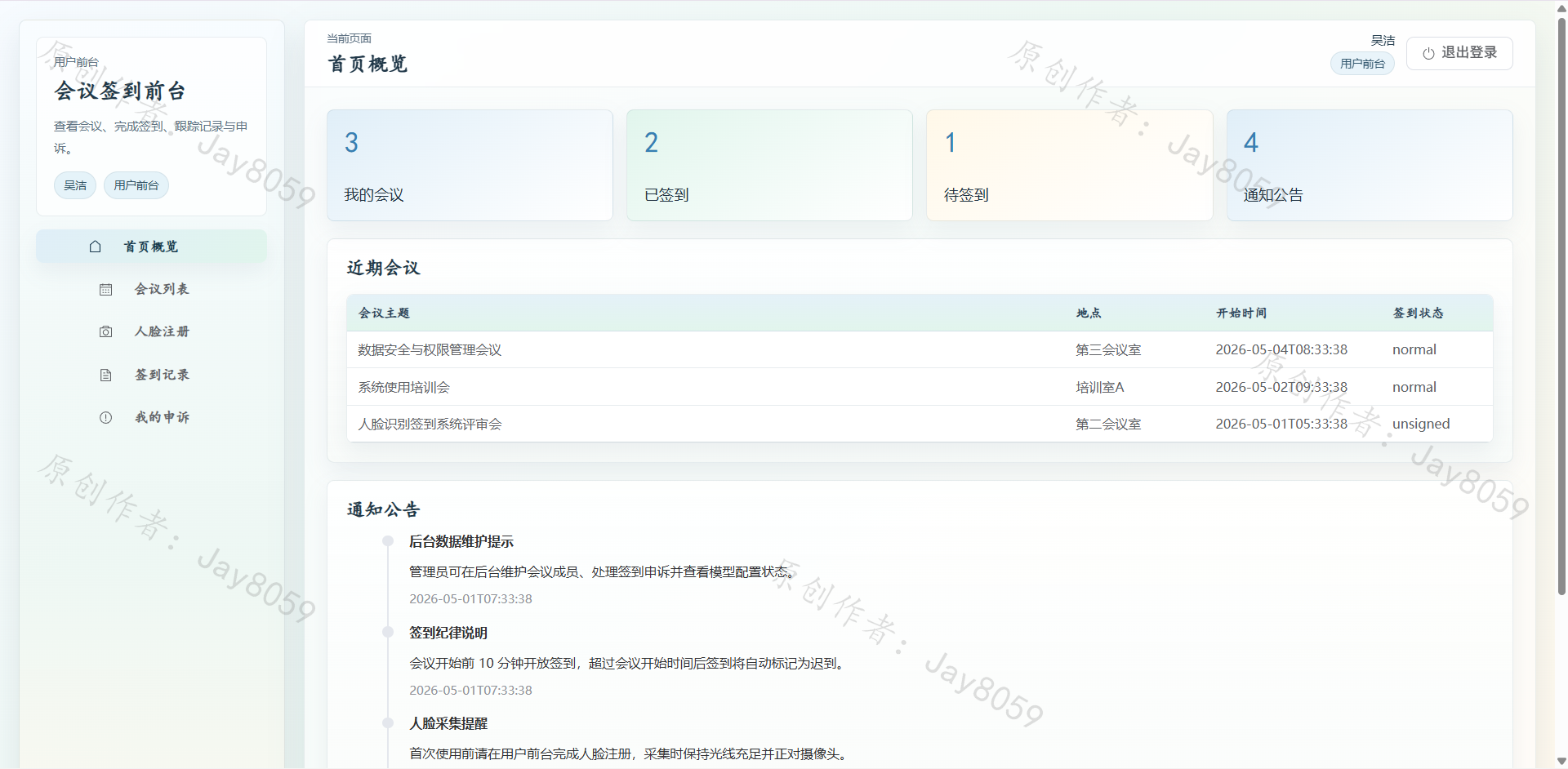The image size is (1568, 769).
Task: Click the calendar icon beside 会议列表
Action: click(x=105, y=290)
